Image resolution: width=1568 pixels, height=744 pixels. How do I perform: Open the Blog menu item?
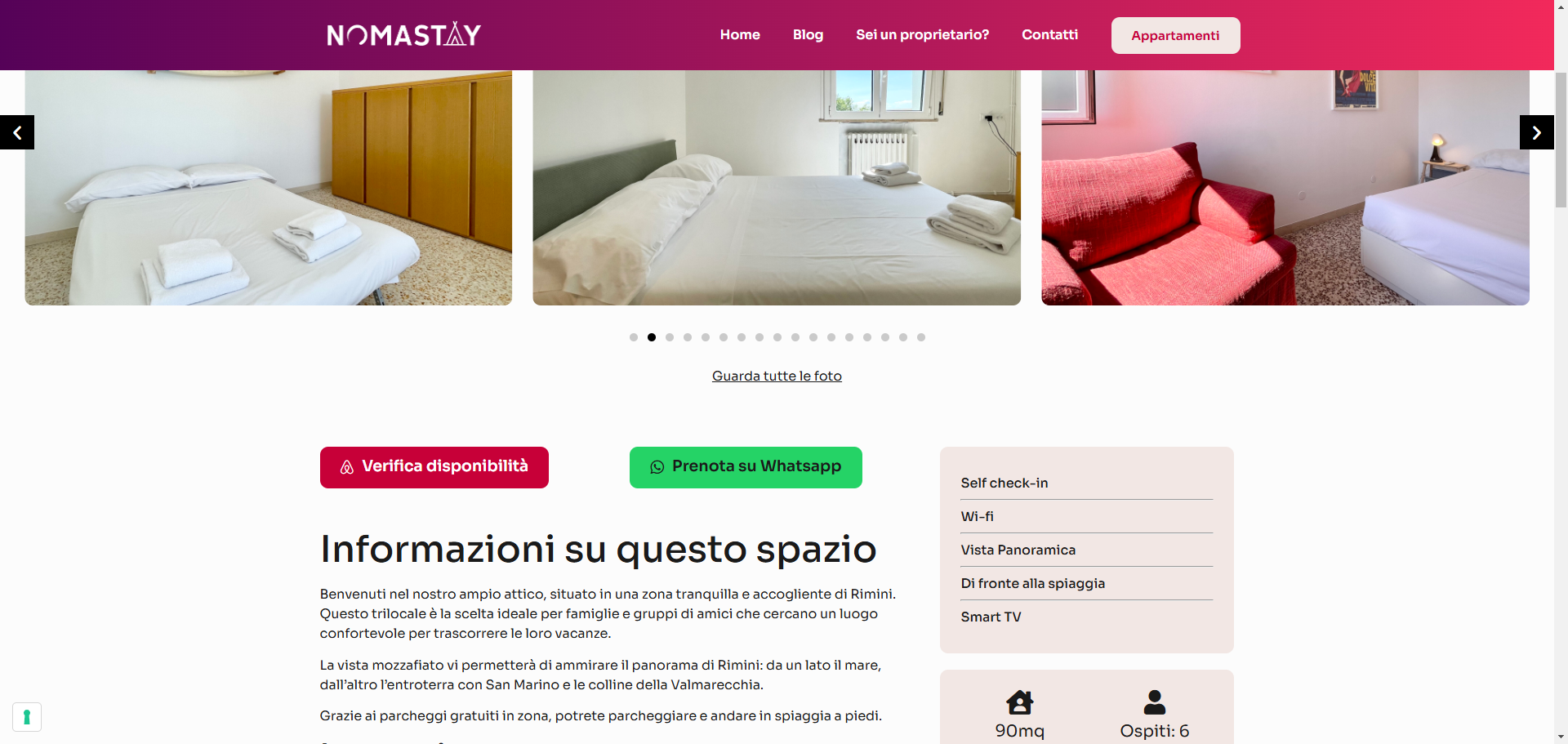(808, 35)
